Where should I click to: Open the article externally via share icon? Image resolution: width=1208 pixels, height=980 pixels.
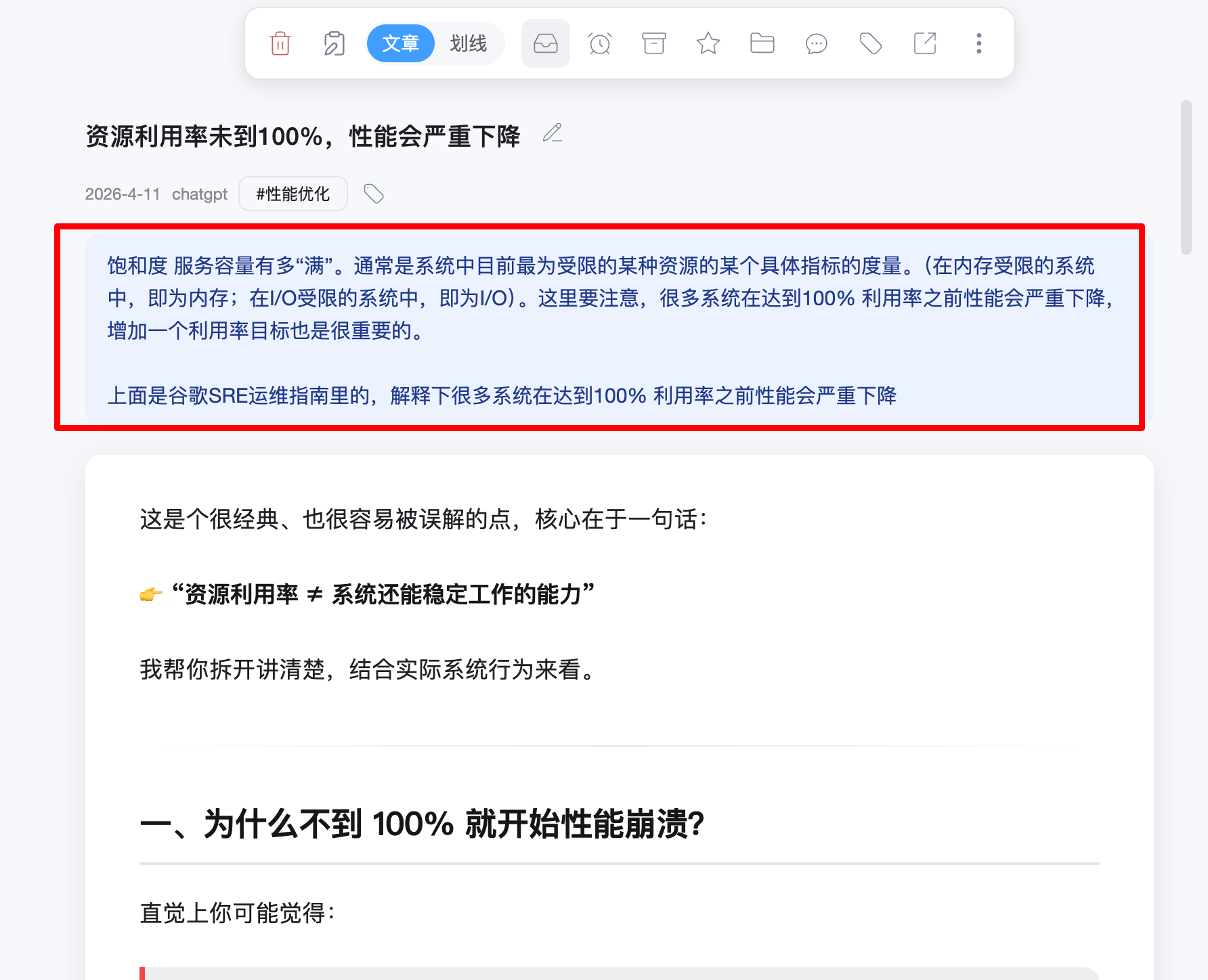click(x=924, y=44)
